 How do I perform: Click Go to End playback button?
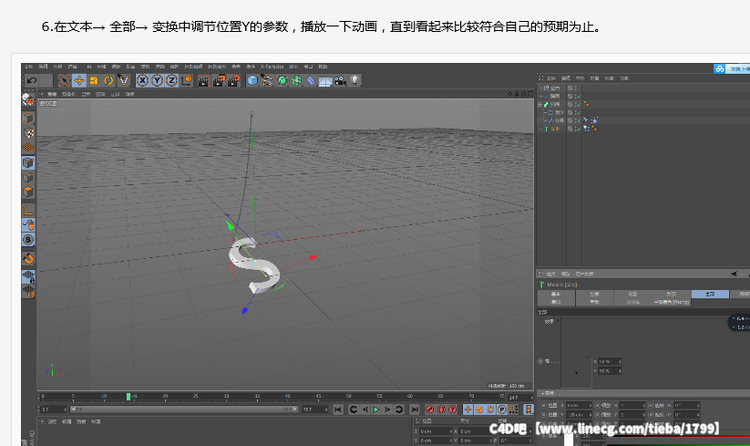pos(414,409)
